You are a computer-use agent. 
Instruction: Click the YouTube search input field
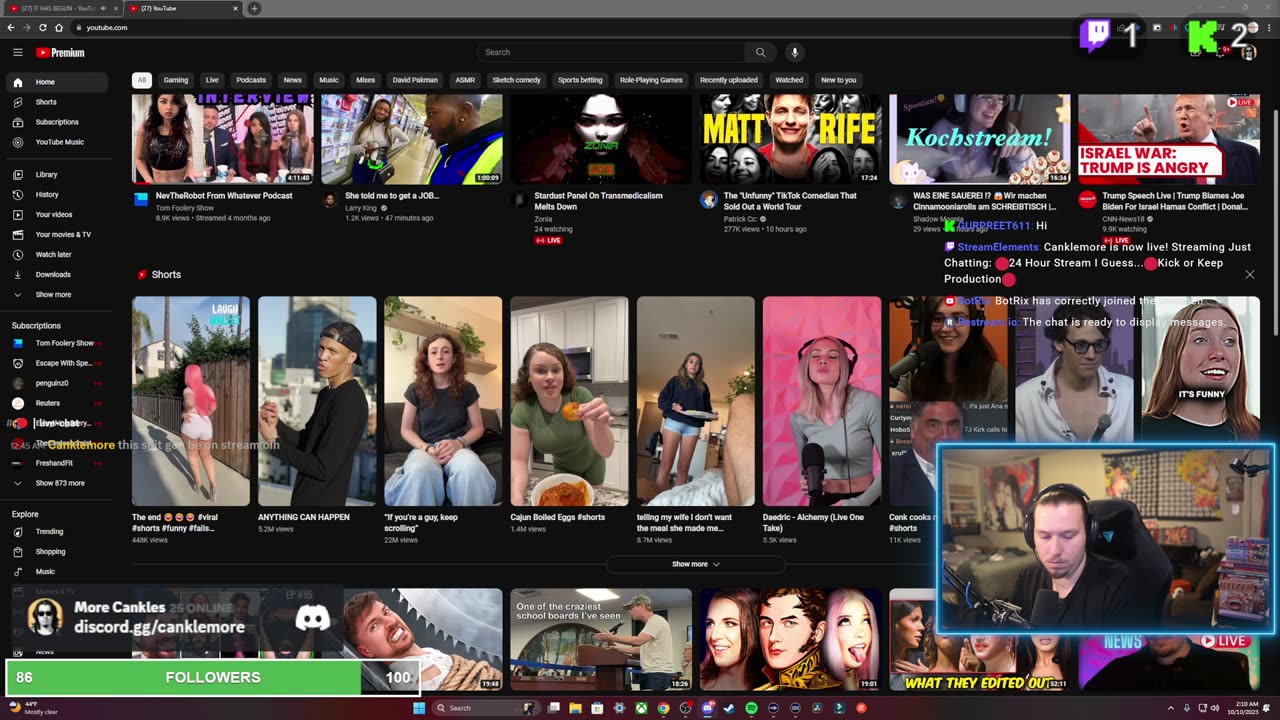(610, 52)
